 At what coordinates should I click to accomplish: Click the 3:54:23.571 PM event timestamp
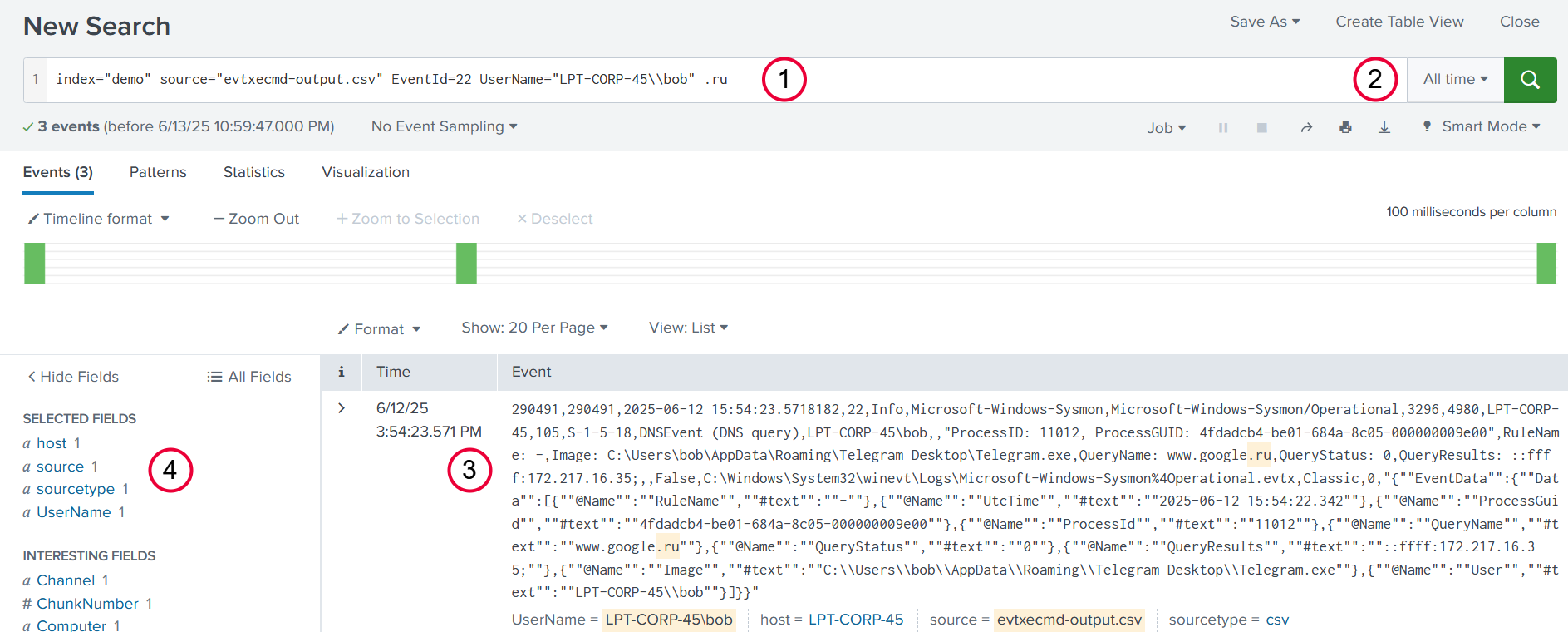tap(429, 432)
